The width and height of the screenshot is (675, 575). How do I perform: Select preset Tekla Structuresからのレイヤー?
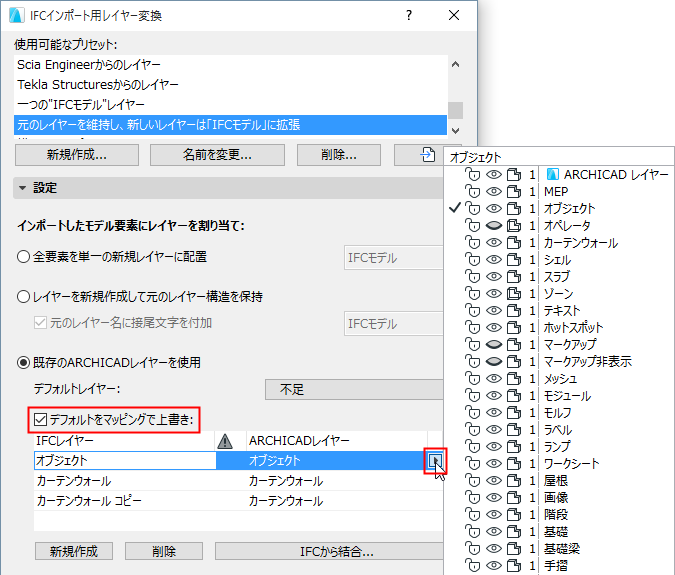[x=231, y=84]
